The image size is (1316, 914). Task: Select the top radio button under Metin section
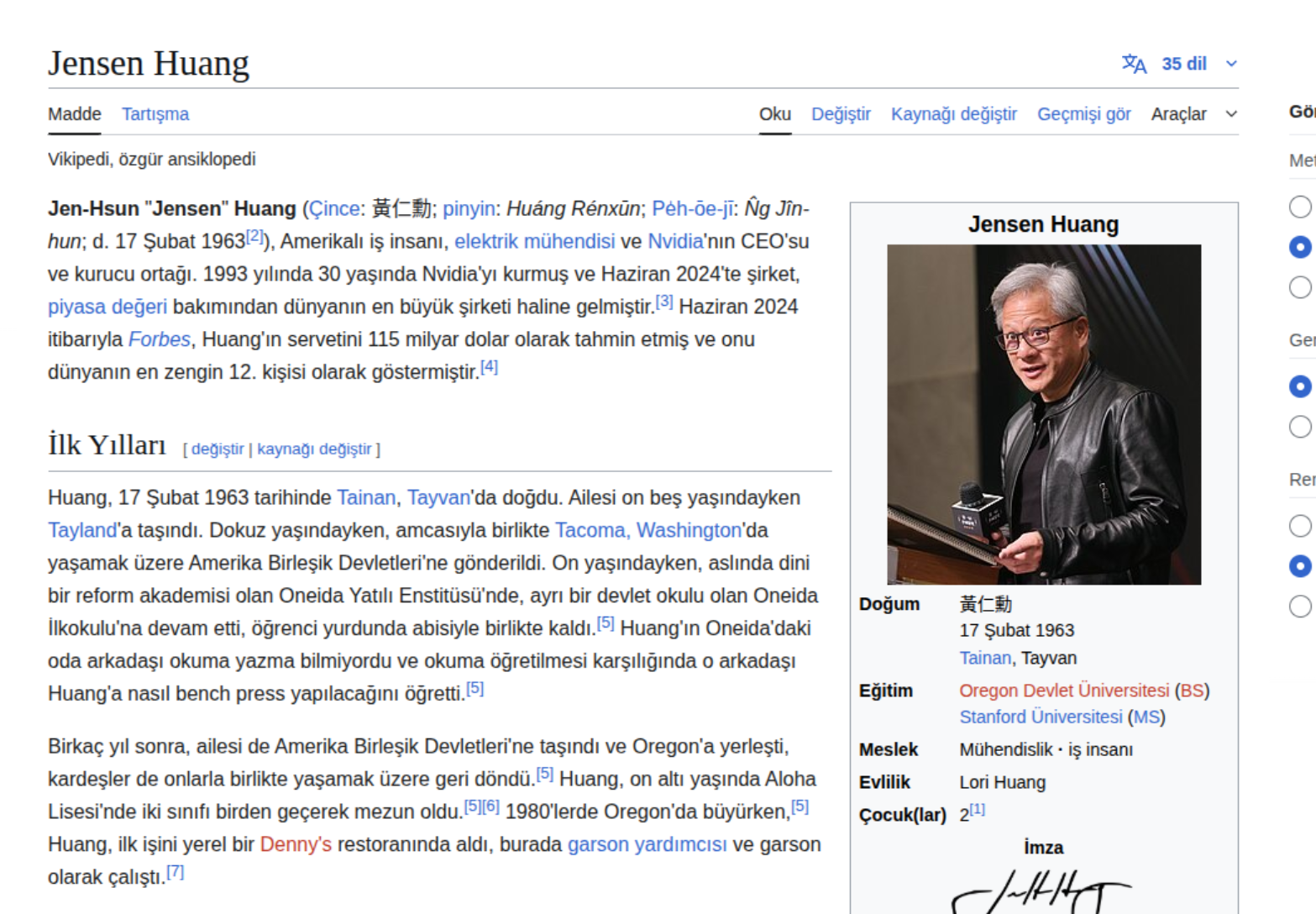coord(1300,207)
